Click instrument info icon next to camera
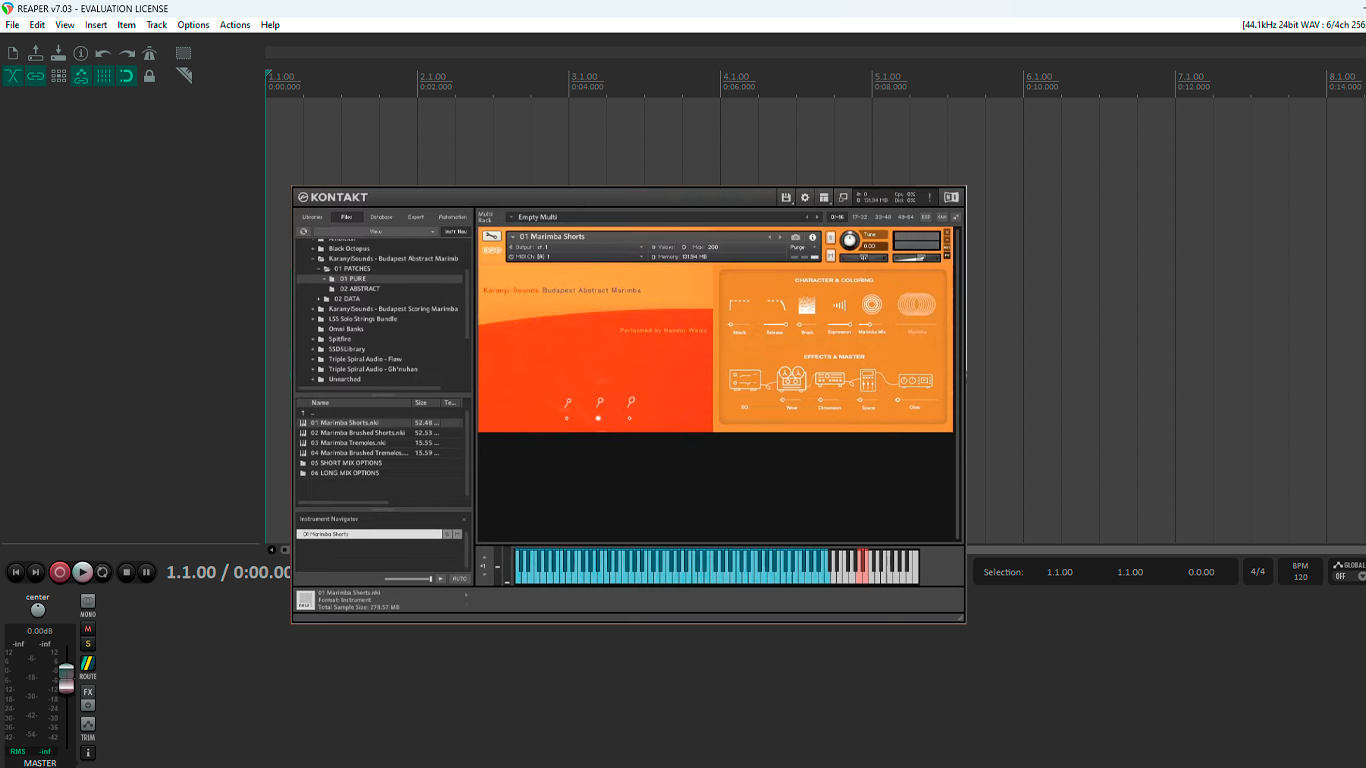 click(812, 237)
